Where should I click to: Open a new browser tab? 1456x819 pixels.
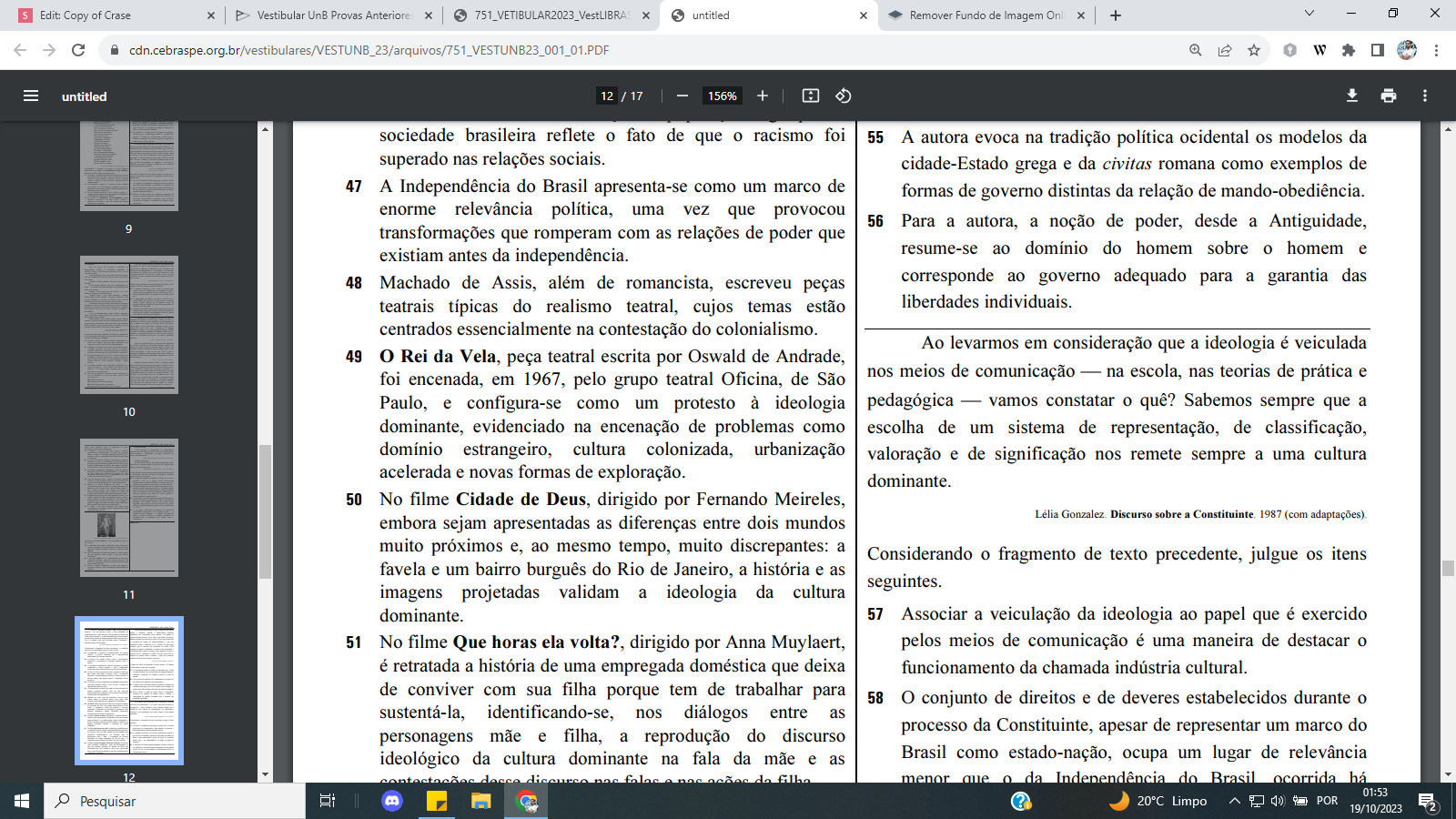pos(1116,15)
